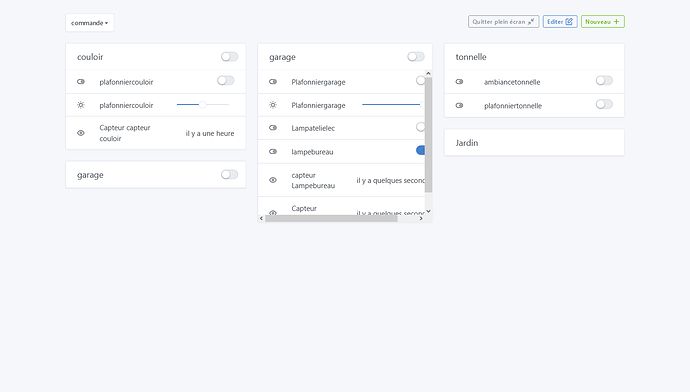The width and height of the screenshot is (690, 392).
Task: Click the garage card vertical scrollbar thumb
Action: (x=428, y=135)
